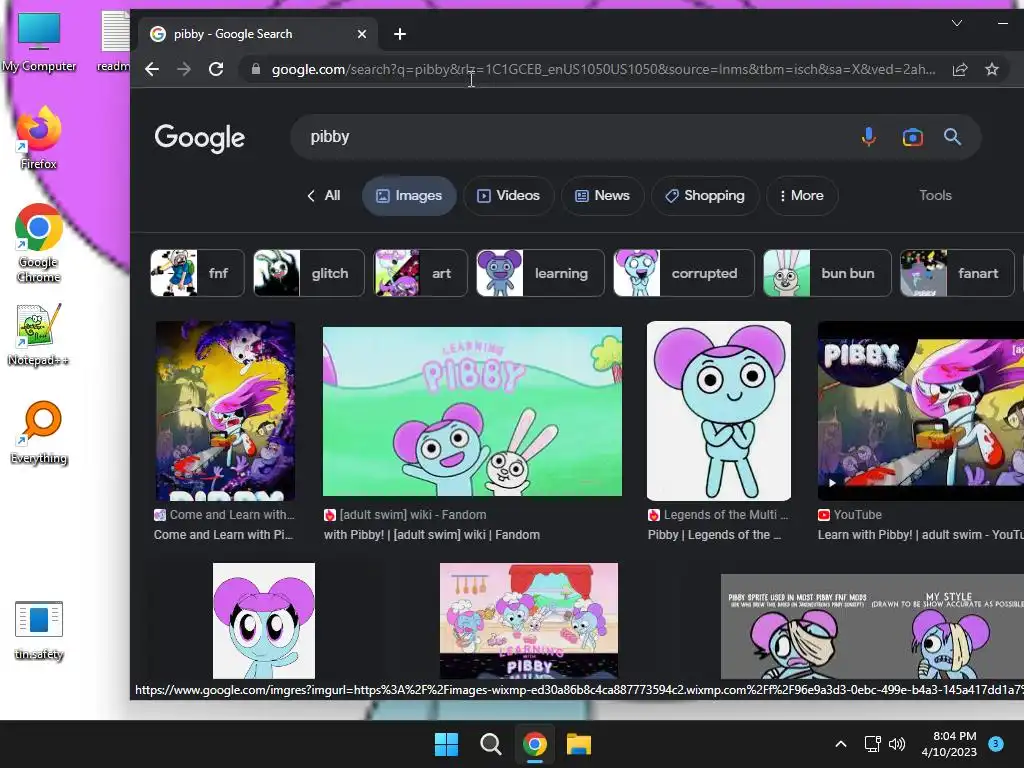
Task: Click the address bar URL
Action: [x=603, y=69]
